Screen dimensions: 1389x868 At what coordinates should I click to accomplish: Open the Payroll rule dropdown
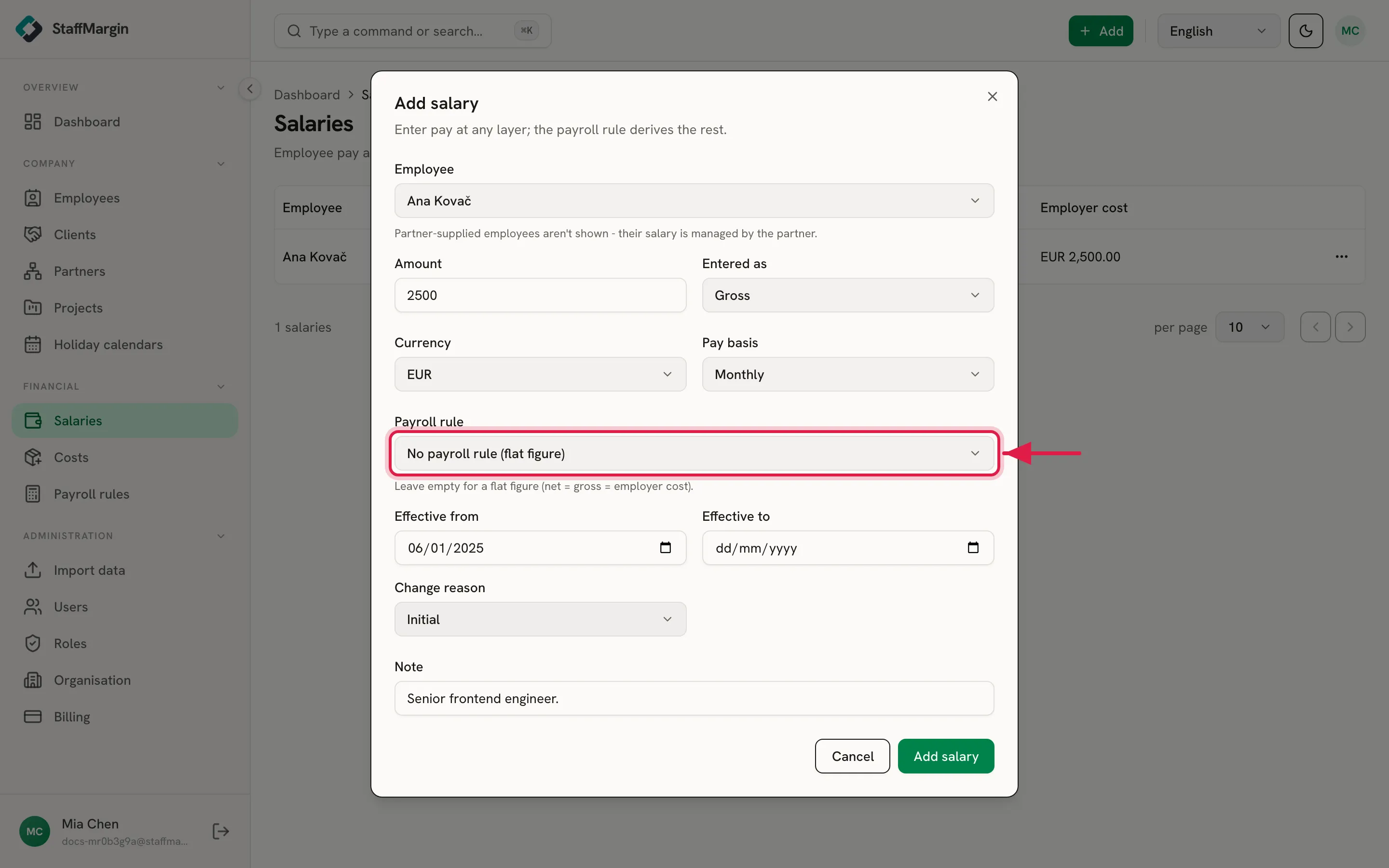pos(694,453)
